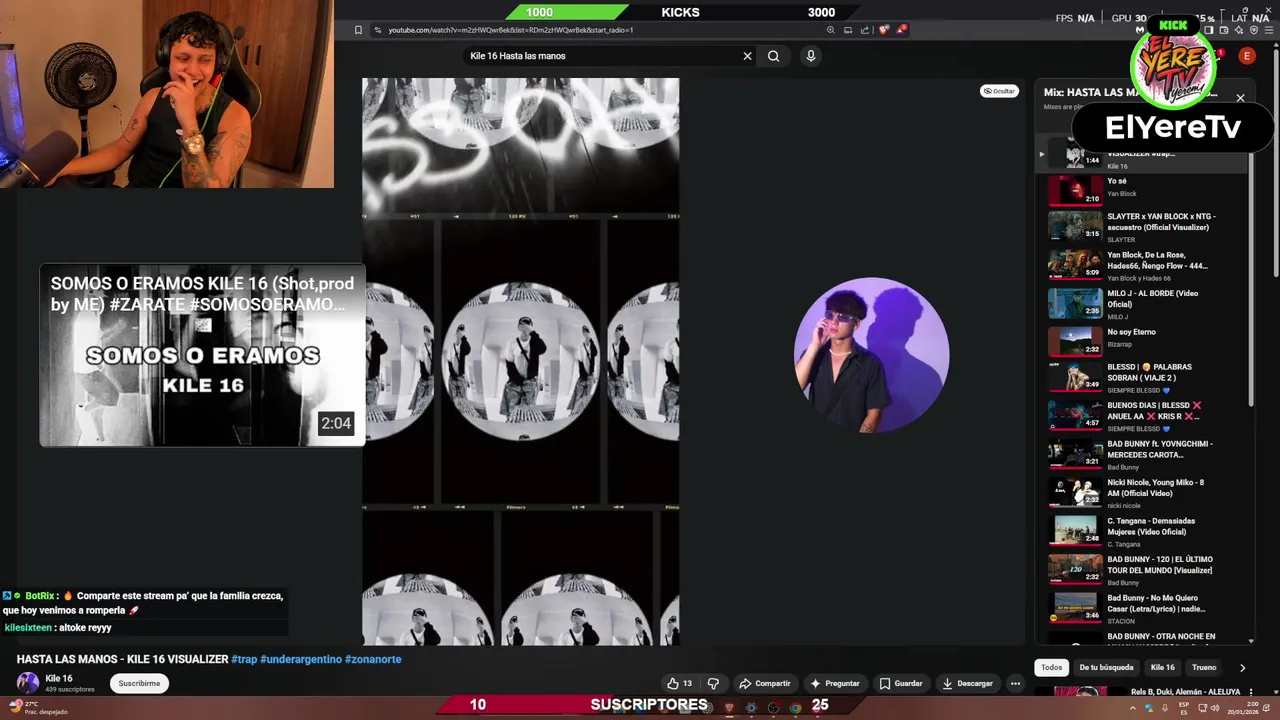Open SOMOS O ERAMOS KILE 16 video card
1280x720 pixels.
coord(202,355)
